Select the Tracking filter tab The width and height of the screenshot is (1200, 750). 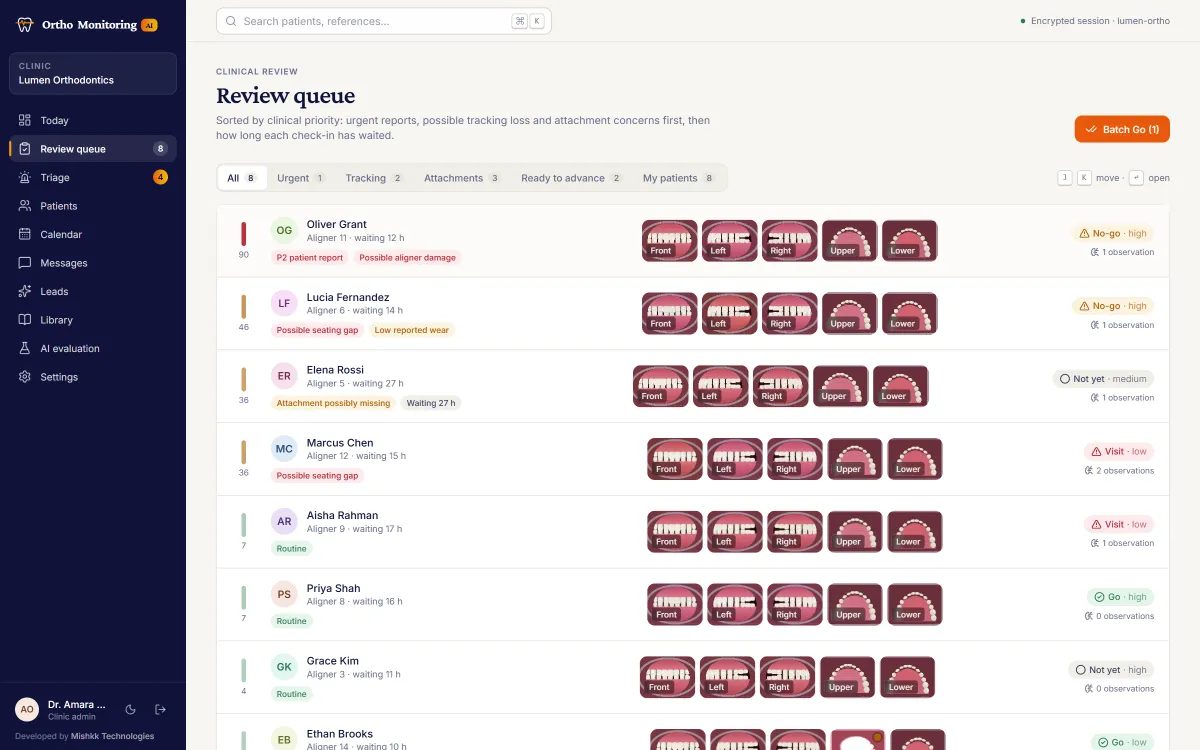coord(374,178)
